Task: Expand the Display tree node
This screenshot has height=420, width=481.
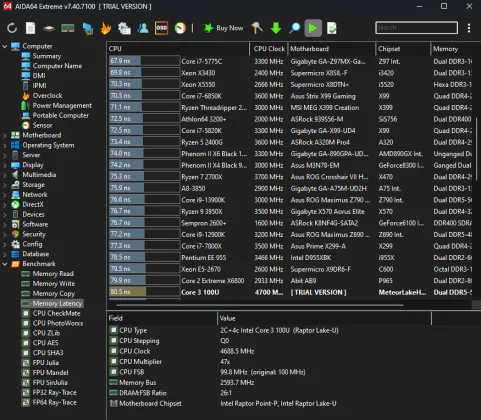Action: tap(5, 165)
